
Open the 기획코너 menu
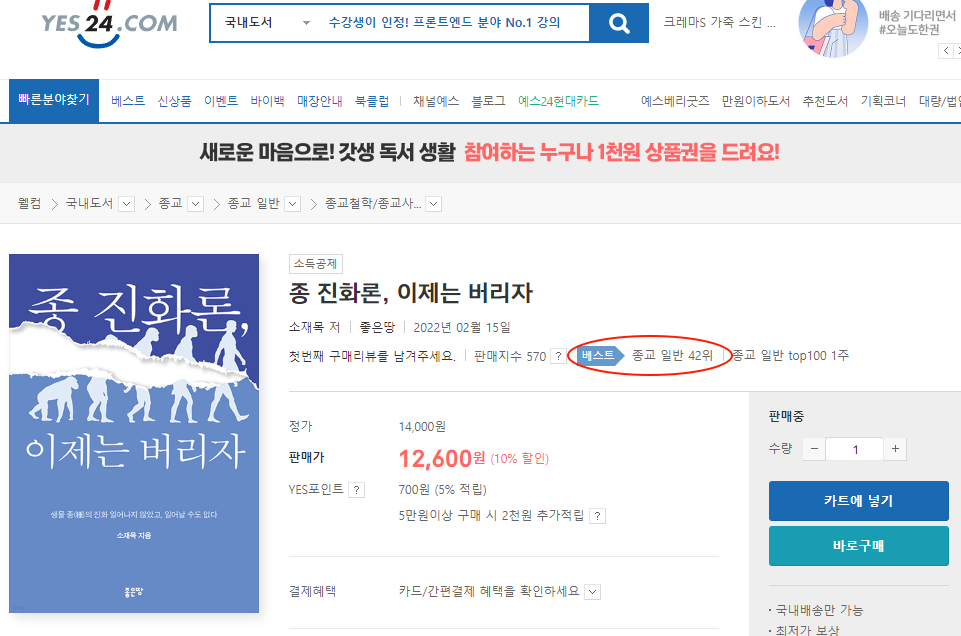point(883,101)
